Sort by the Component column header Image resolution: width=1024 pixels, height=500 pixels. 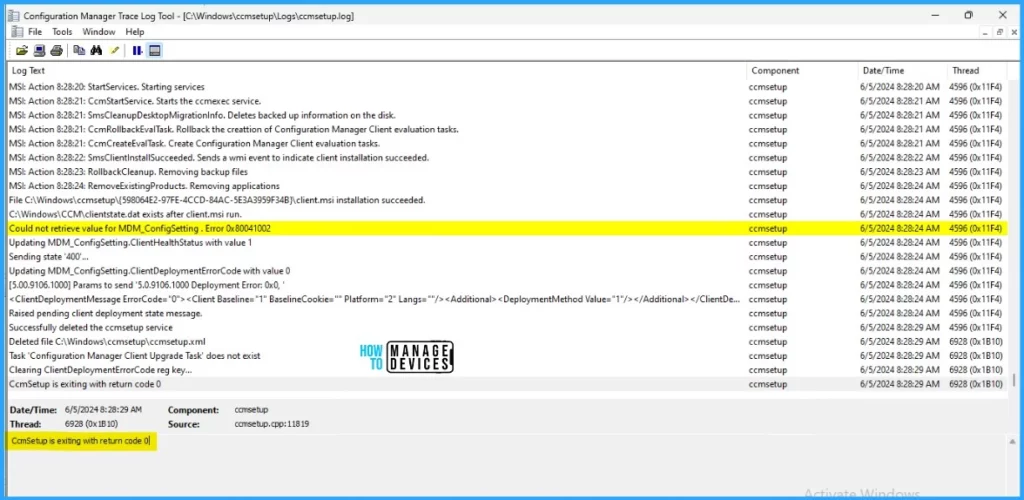click(x=802, y=70)
